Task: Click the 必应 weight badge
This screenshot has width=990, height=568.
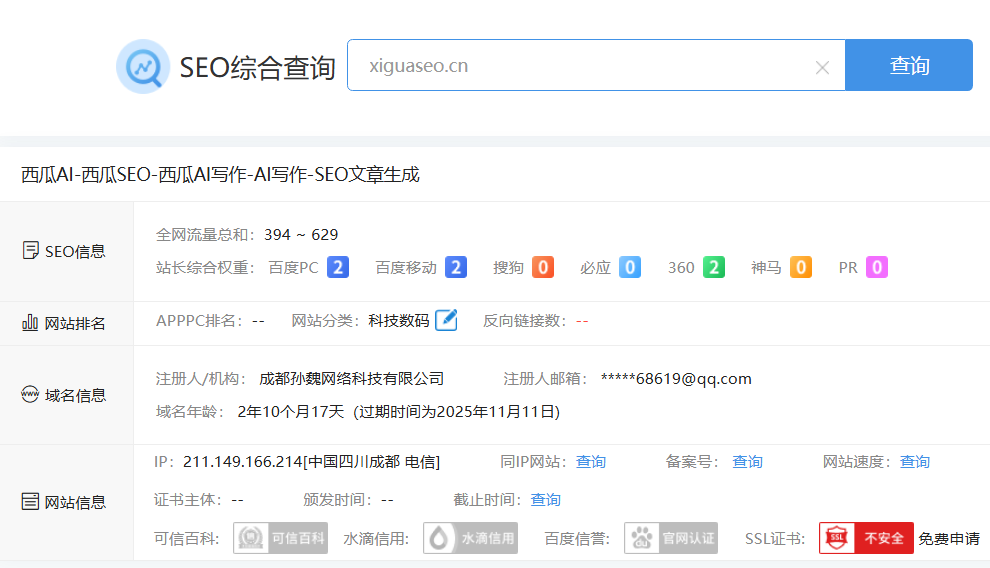Action: point(630,267)
